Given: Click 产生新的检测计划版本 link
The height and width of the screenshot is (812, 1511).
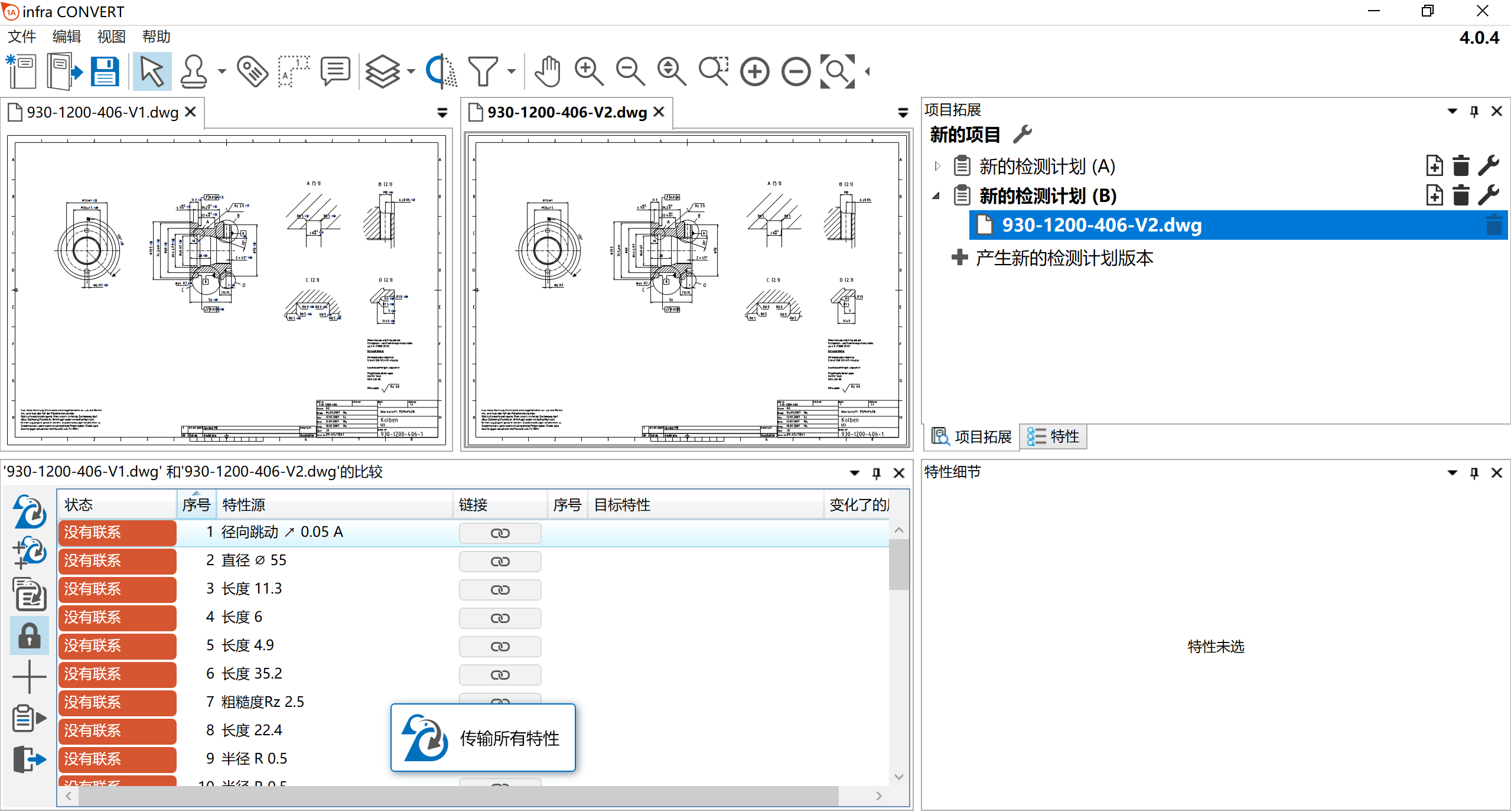Looking at the screenshot, I should point(1063,258).
